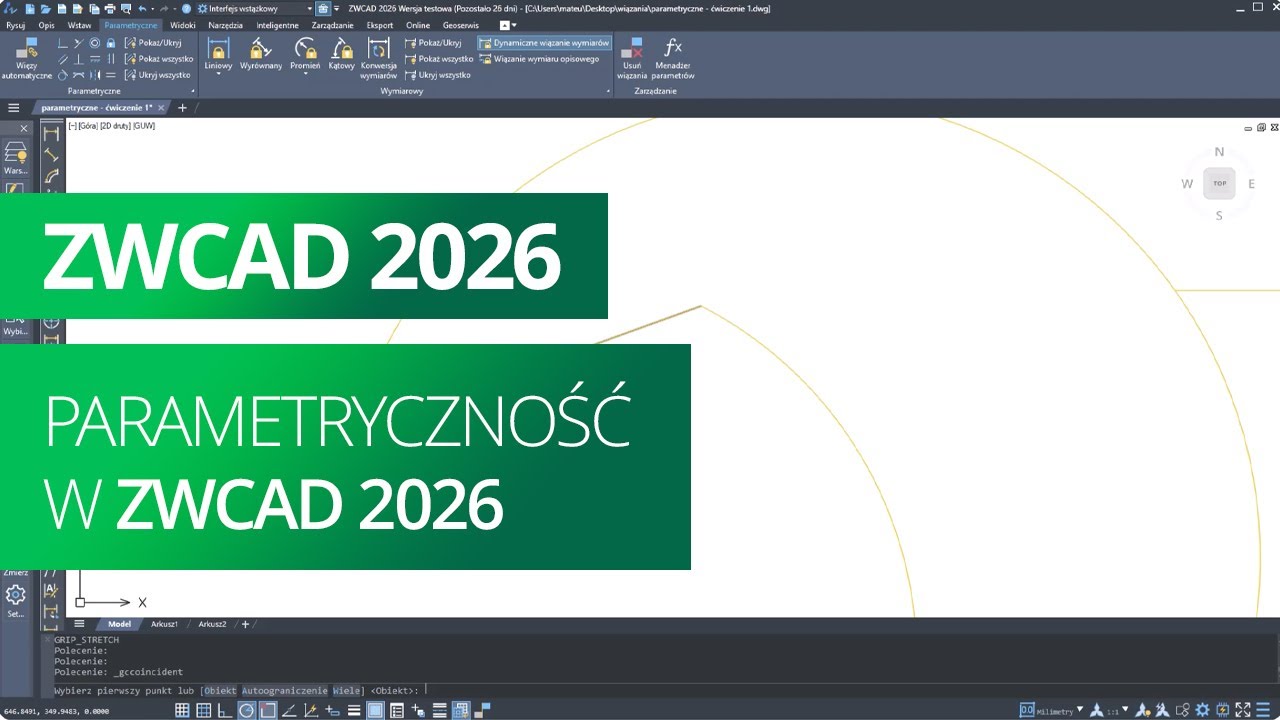Switch to the Widoki ribbon tab
The image size is (1280, 720).
(x=182, y=25)
